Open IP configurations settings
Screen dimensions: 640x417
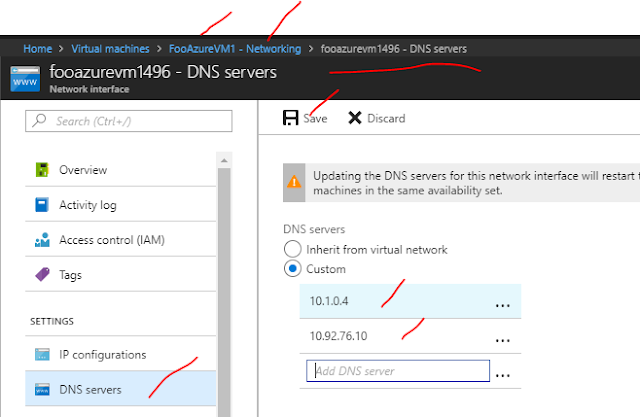(120, 355)
